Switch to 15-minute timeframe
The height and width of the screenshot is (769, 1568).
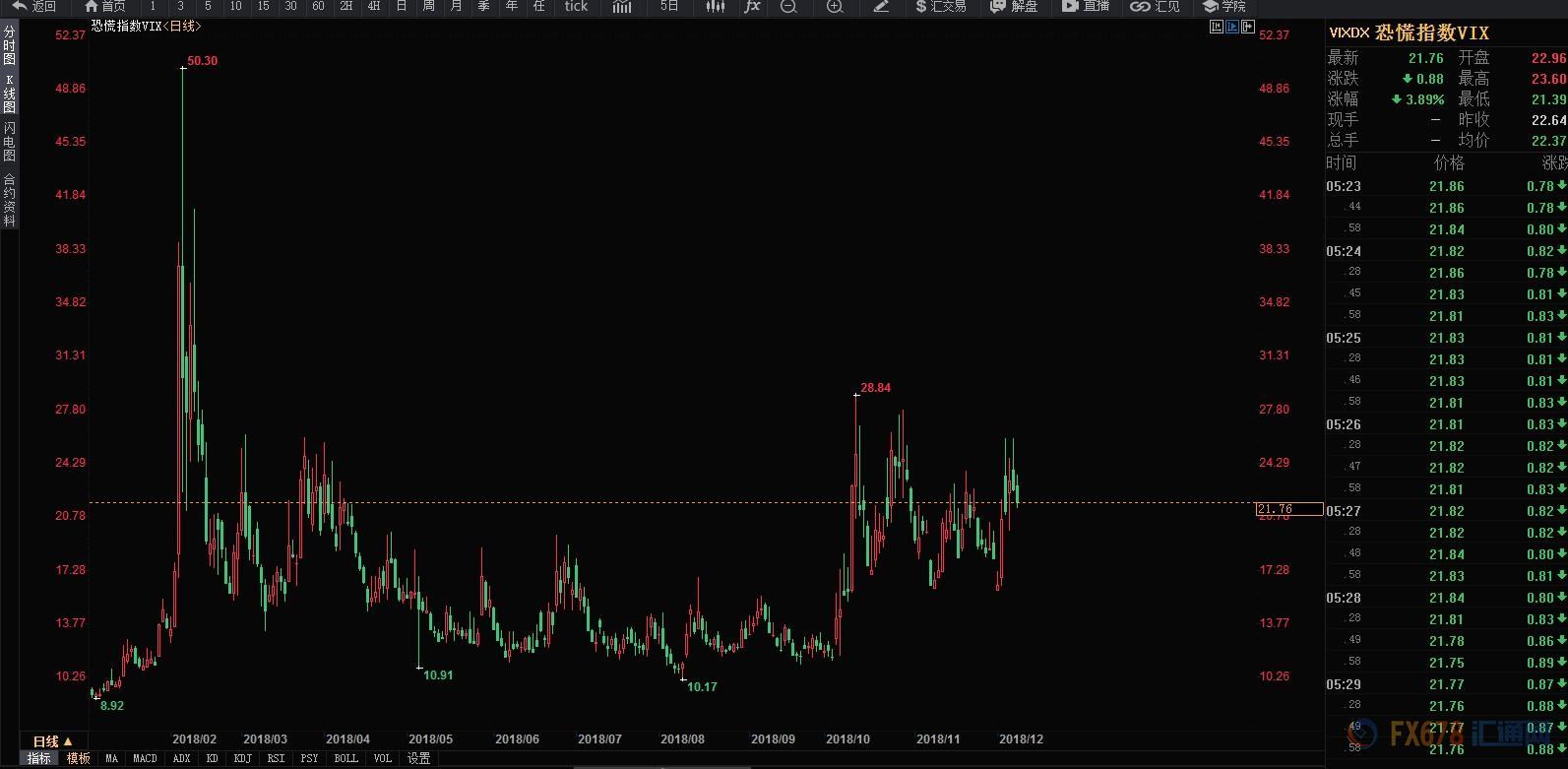(x=263, y=6)
